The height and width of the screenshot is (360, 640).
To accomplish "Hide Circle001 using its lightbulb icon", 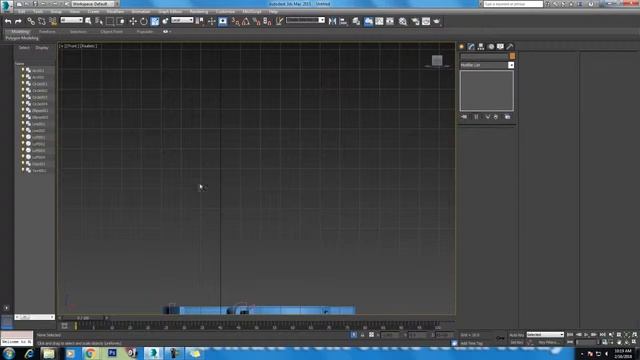I will pos(23,83).
